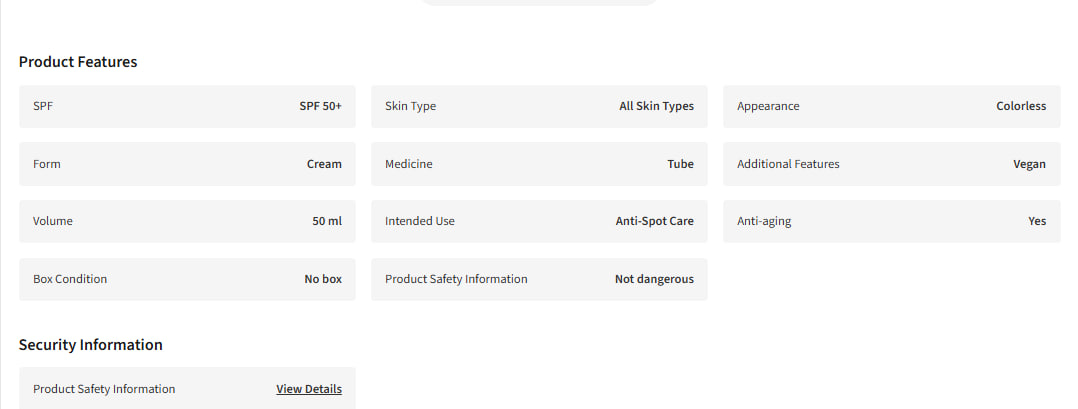Screen dimensions: 1078x409
Task: Select the Volume 50 ml row
Action: [x=187, y=221]
